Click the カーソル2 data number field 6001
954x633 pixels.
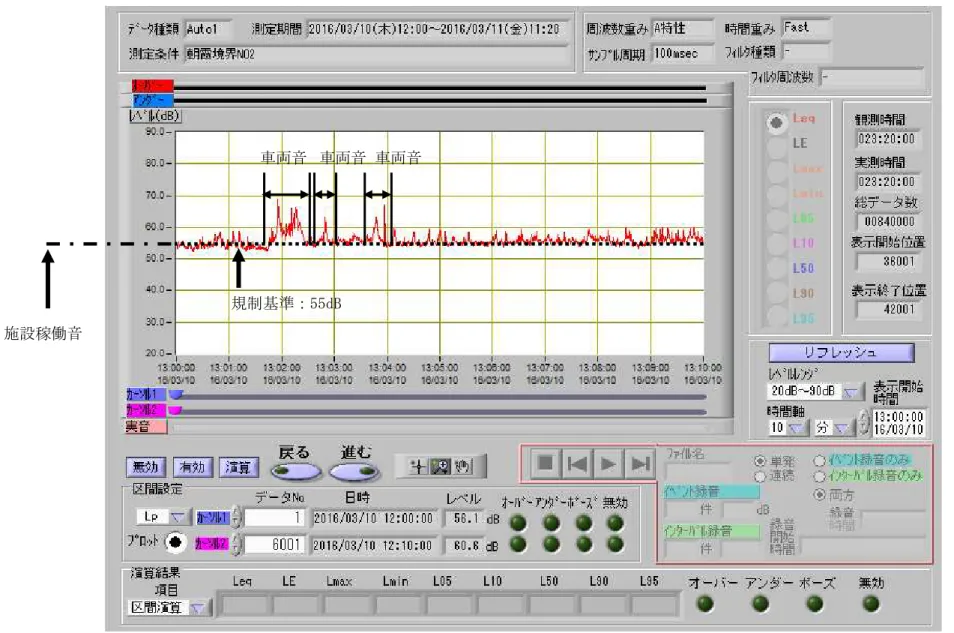pyautogui.click(x=274, y=544)
